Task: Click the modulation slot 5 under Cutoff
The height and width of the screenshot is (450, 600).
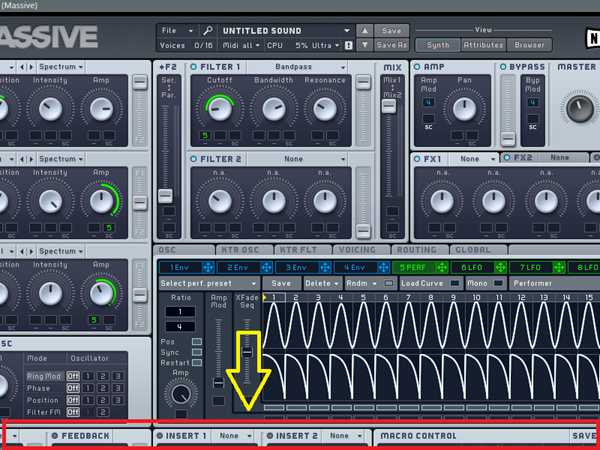Action: [x=205, y=135]
